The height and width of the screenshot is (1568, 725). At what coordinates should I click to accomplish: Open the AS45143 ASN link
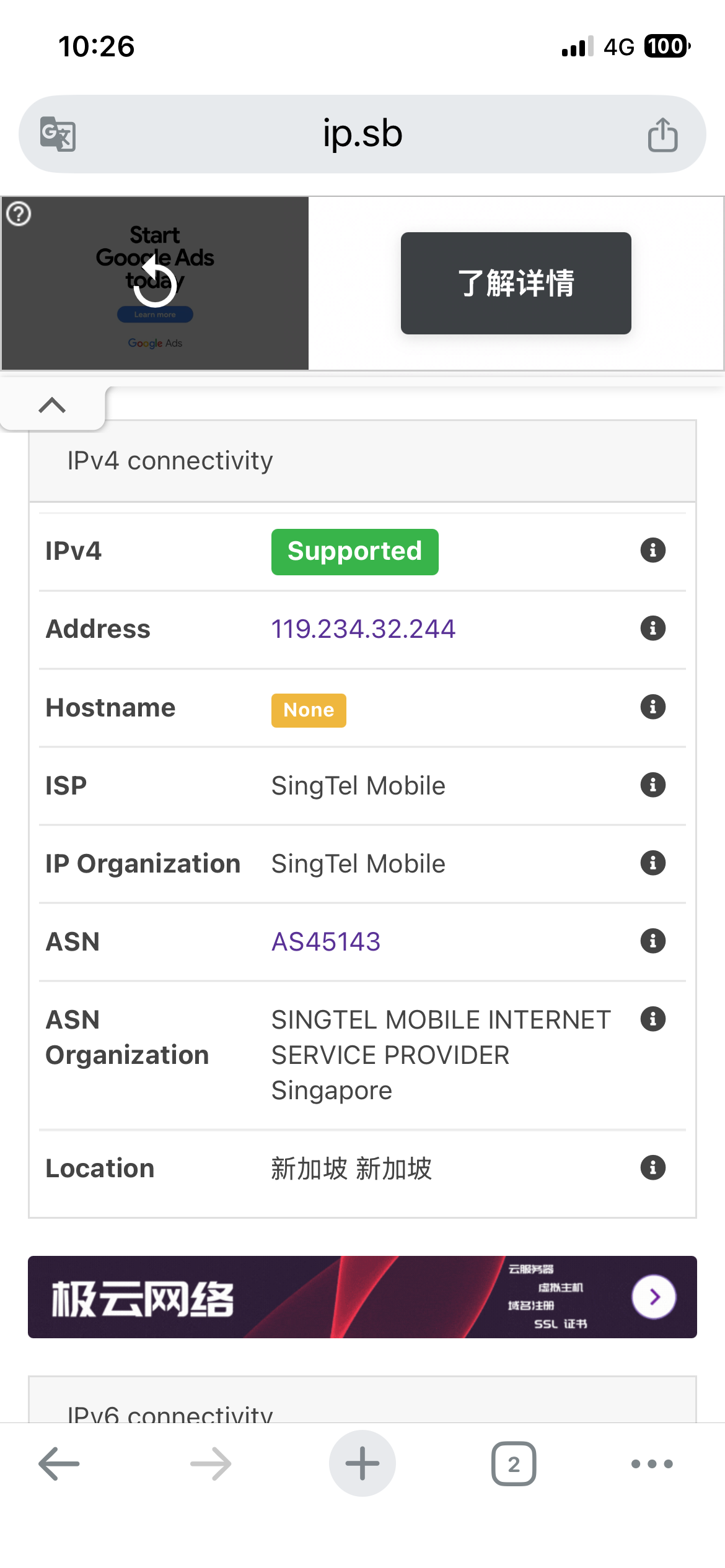[326, 942]
